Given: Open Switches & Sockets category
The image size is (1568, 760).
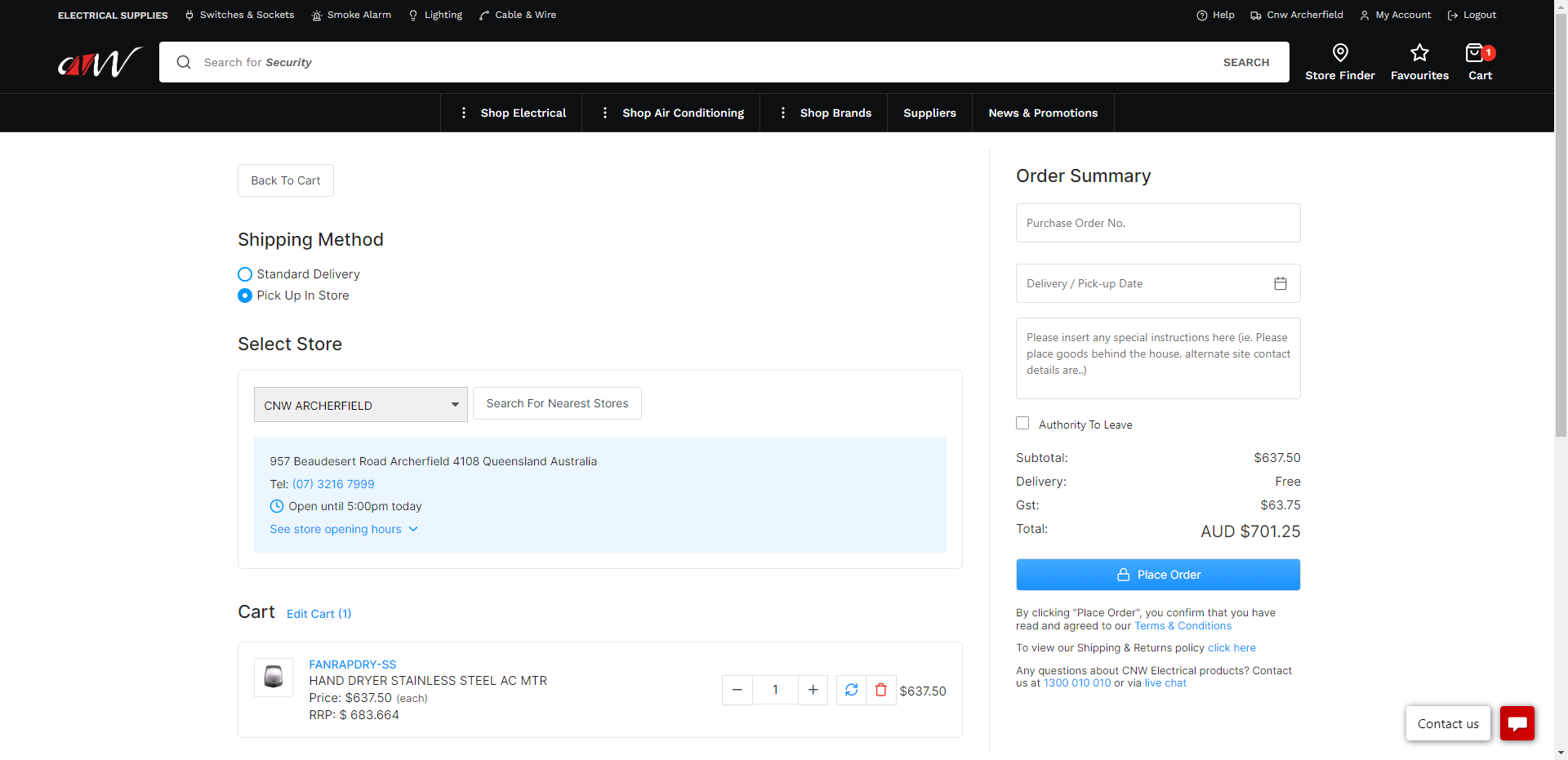Looking at the screenshot, I should [x=239, y=15].
